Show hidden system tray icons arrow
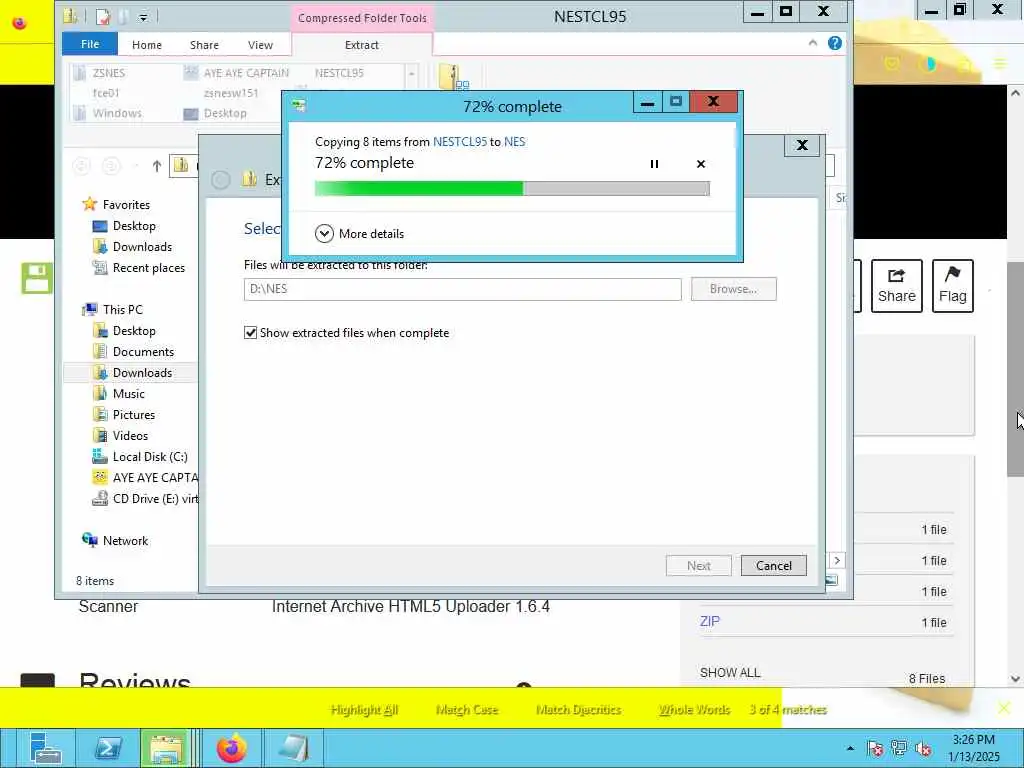The height and width of the screenshot is (768, 1024). (x=850, y=748)
